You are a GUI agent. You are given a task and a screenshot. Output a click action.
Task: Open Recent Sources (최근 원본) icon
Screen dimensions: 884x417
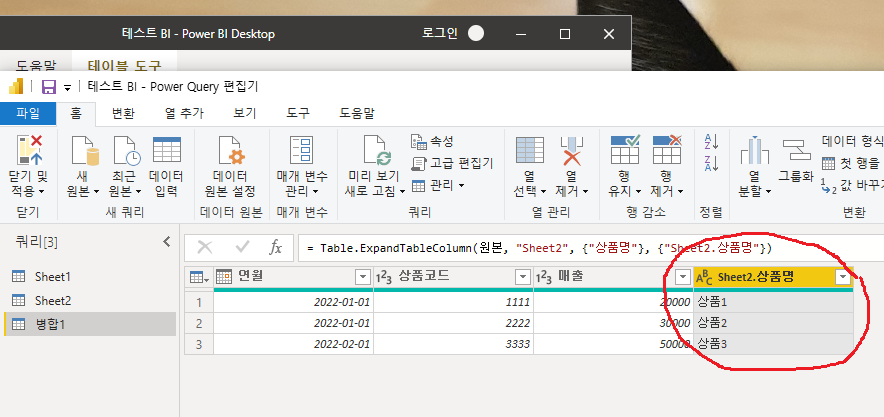(125, 152)
